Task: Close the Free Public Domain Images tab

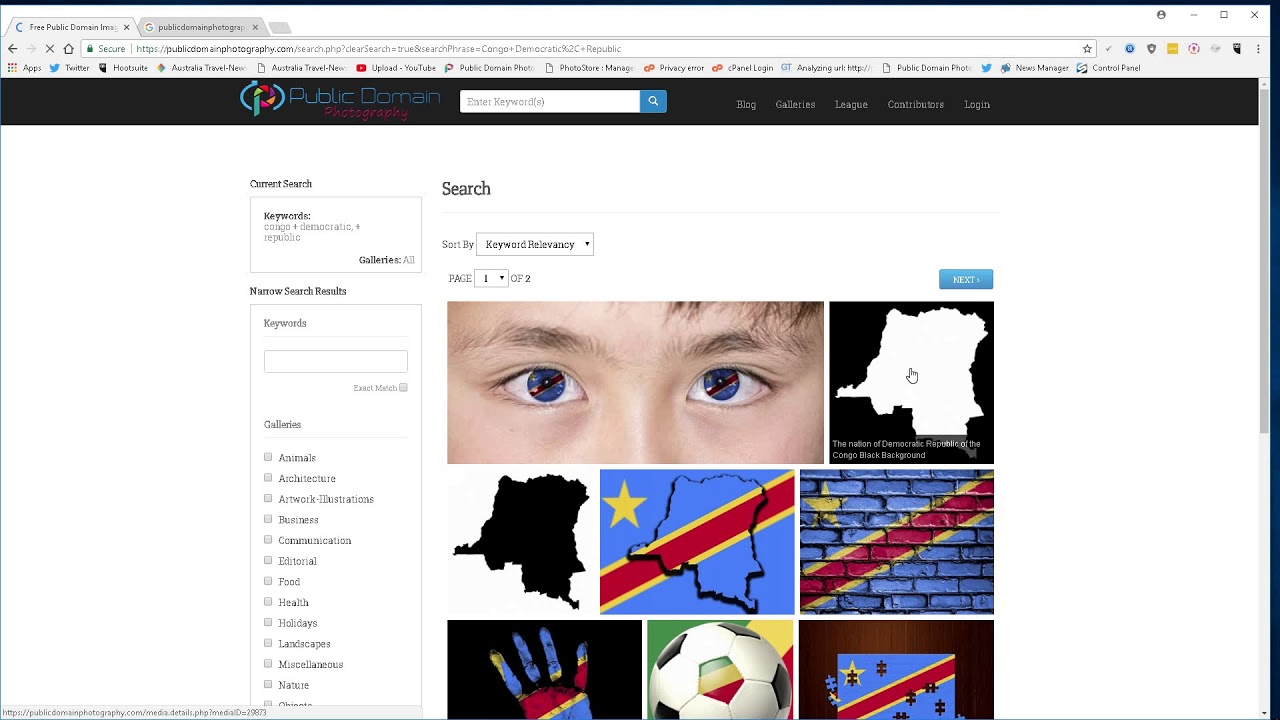Action: click(x=127, y=27)
